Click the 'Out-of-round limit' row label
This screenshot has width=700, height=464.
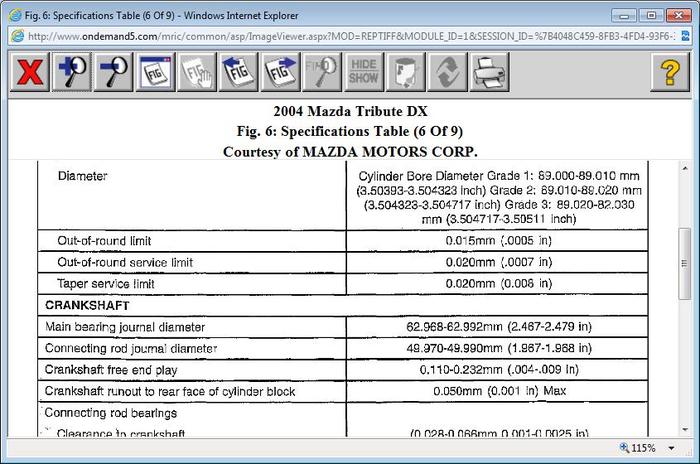pyautogui.click(x=104, y=241)
